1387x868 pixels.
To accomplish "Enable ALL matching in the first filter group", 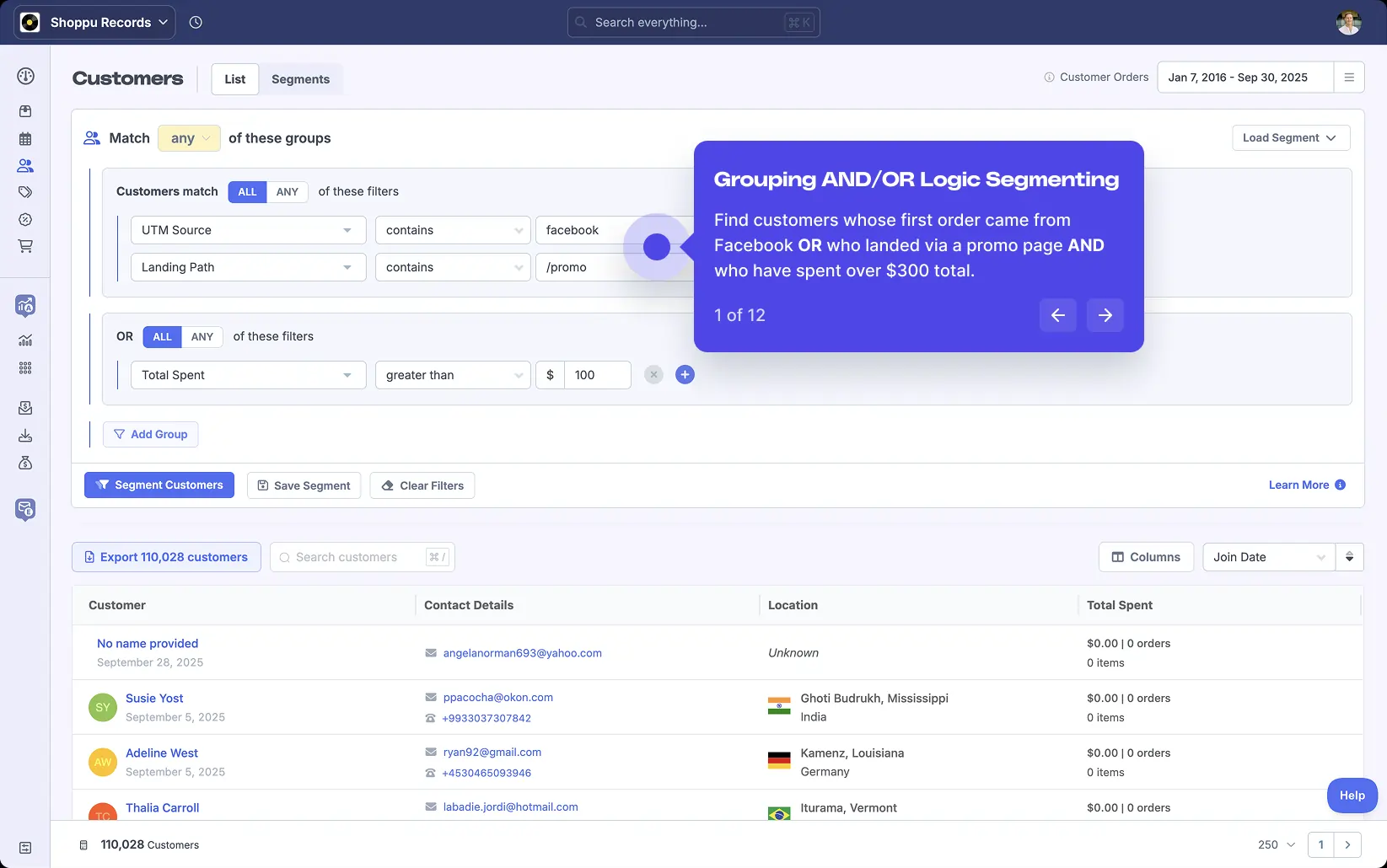I will pos(246,191).
